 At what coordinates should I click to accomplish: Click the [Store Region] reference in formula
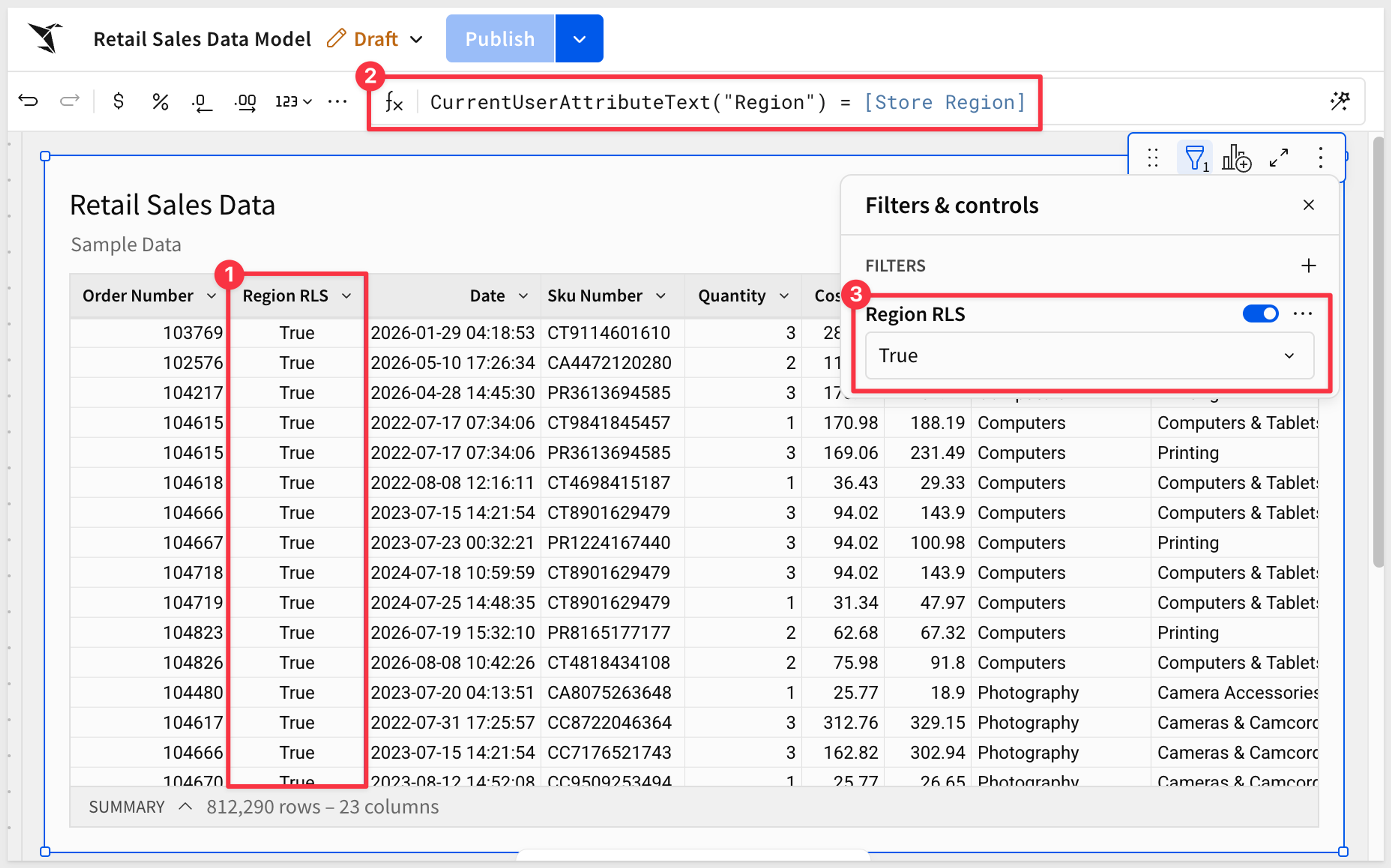(x=945, y=102)
